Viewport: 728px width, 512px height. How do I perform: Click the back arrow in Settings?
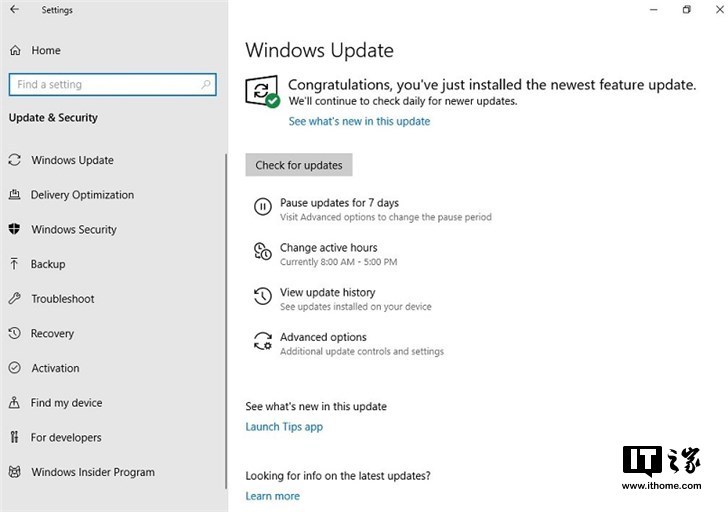tap(14, 9)
